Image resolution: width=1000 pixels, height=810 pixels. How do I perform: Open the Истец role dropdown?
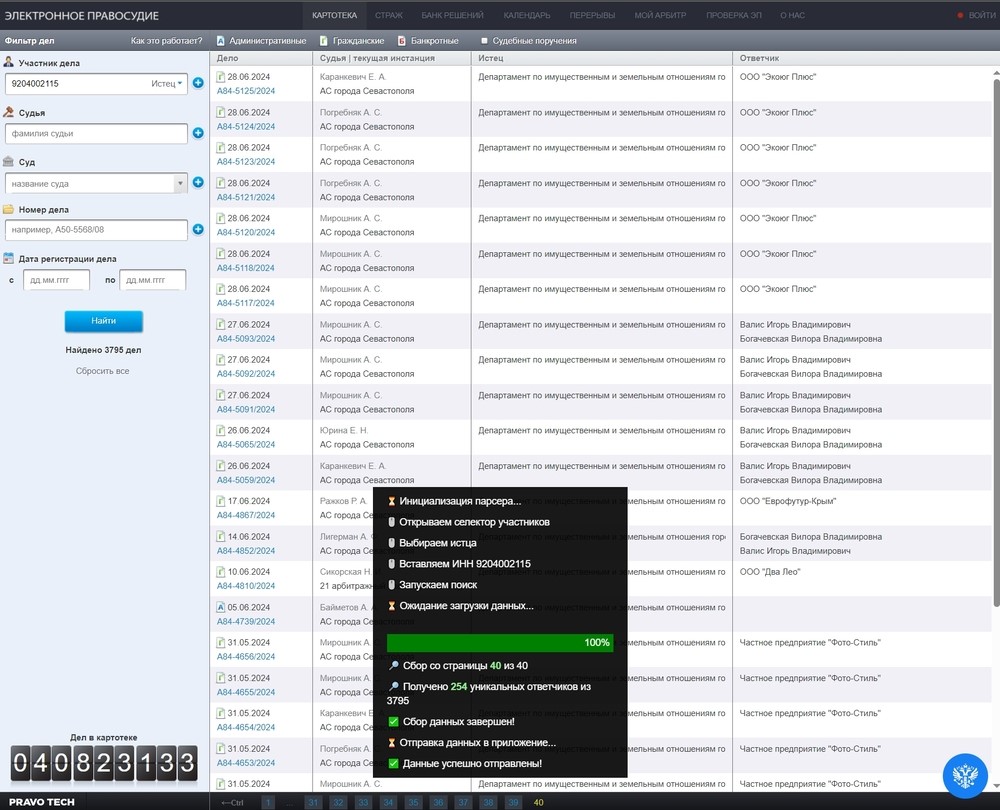coord(168,84)
